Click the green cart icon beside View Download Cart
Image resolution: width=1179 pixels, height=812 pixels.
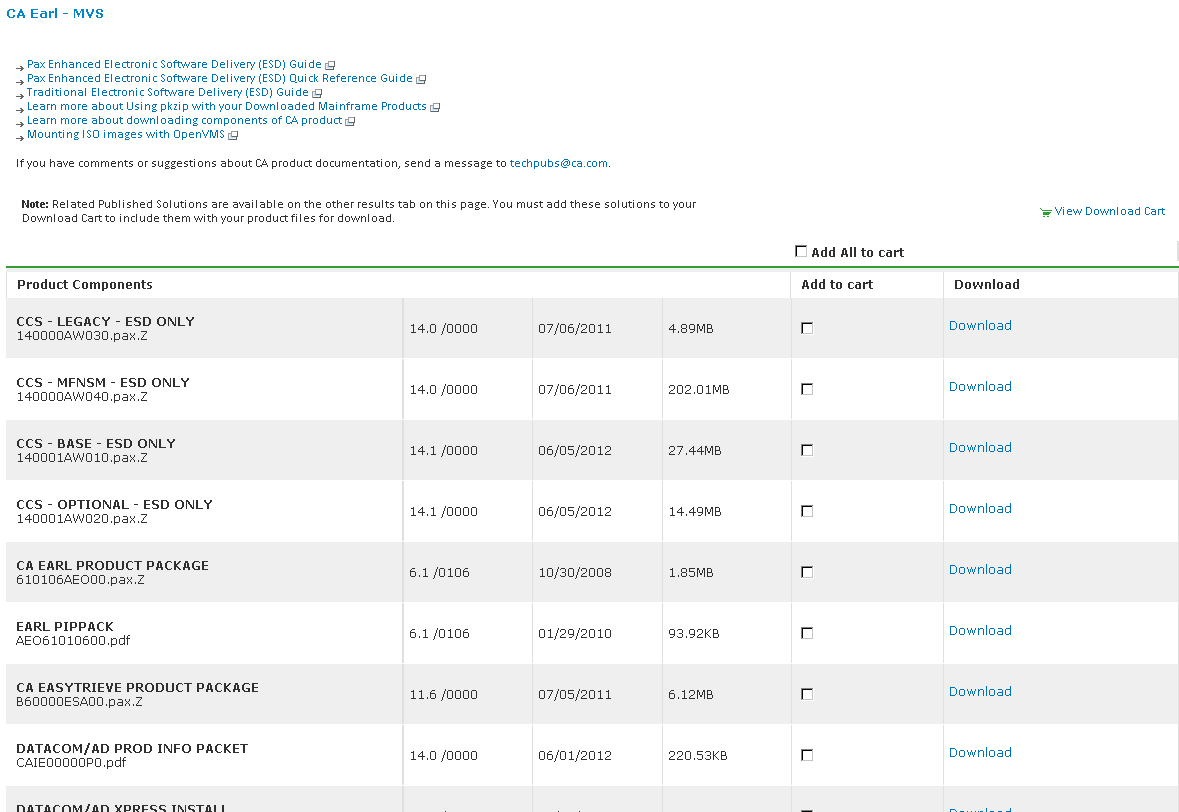(1045, 211)
